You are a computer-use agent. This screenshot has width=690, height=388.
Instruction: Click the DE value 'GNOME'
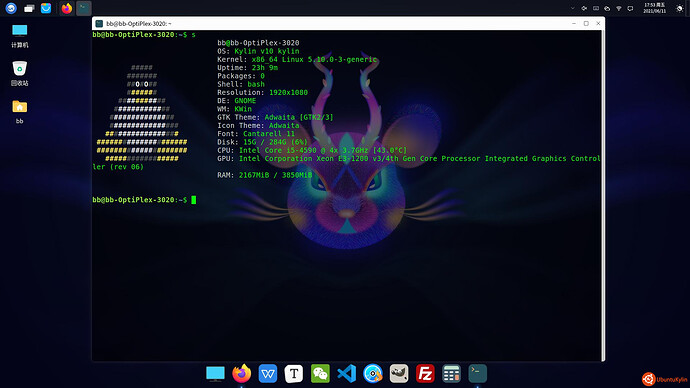tap(245, 101)
